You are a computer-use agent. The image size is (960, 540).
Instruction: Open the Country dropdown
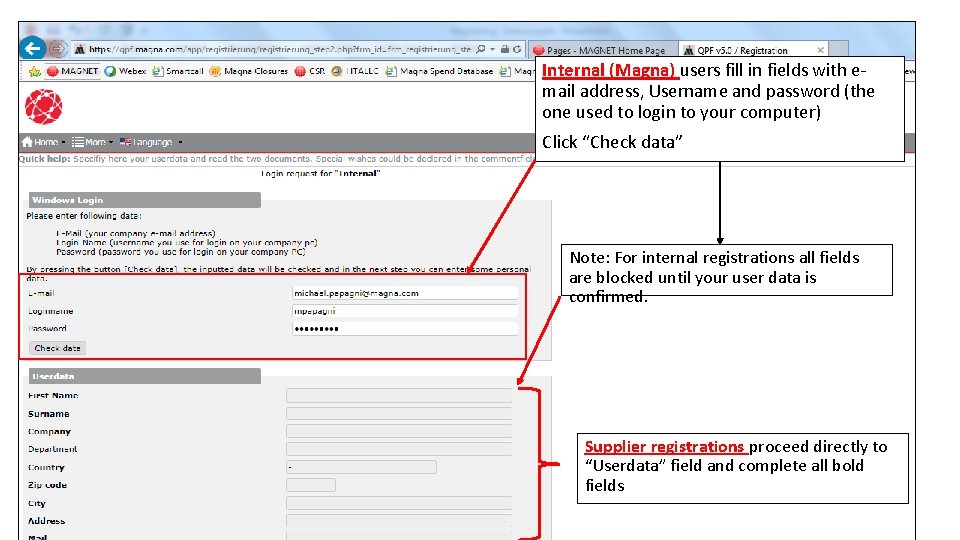[361, 467]
